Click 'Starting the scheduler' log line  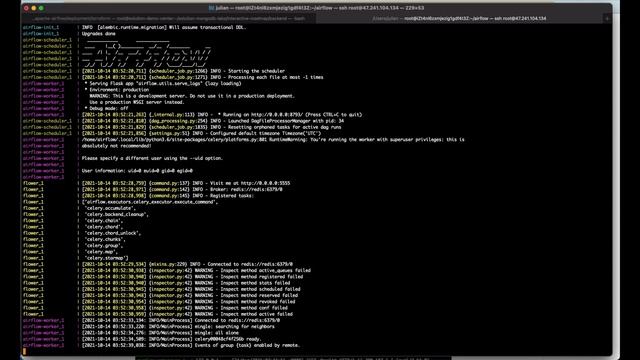183,71
